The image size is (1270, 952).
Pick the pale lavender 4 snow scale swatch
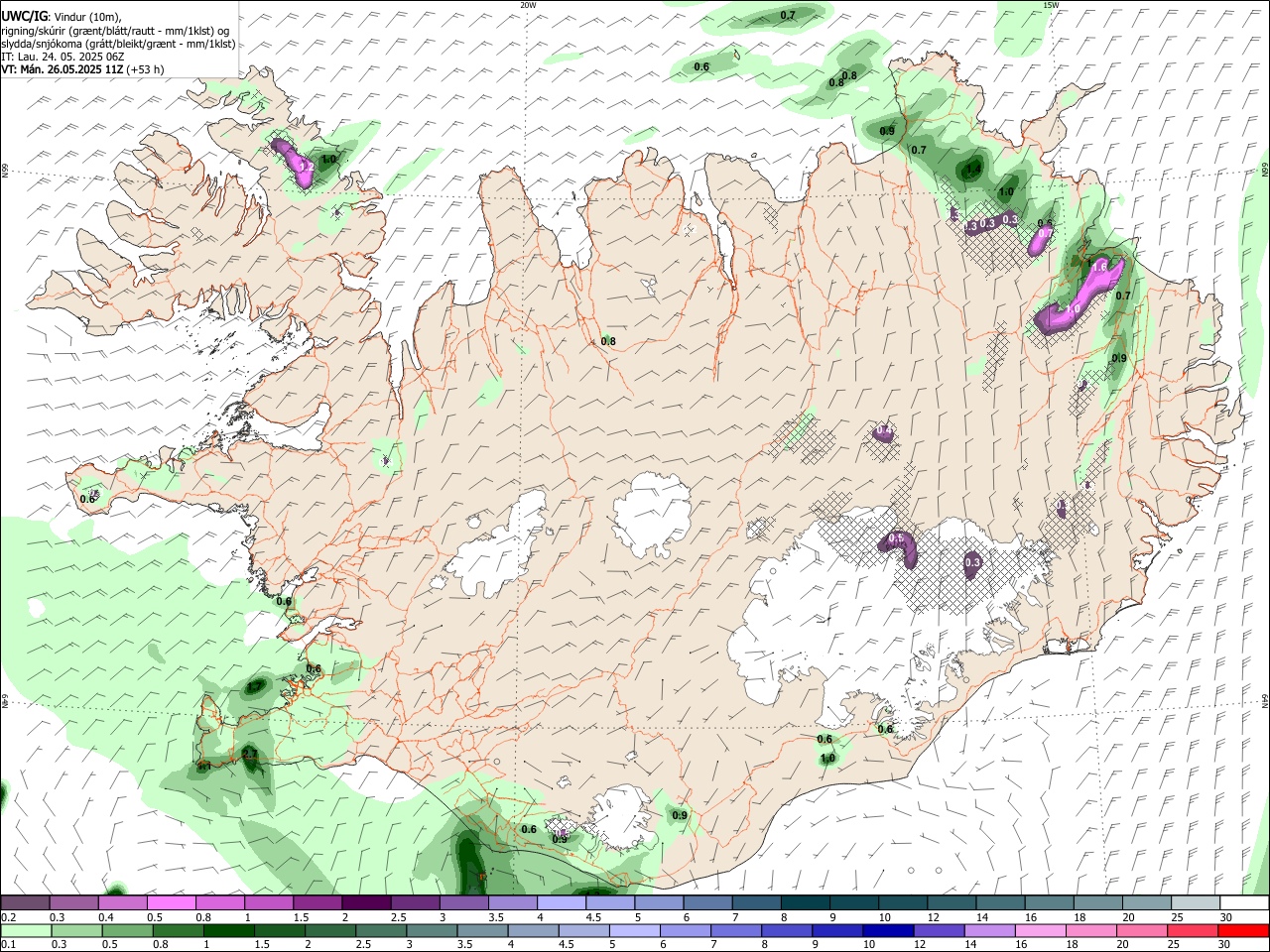(561, 902)
